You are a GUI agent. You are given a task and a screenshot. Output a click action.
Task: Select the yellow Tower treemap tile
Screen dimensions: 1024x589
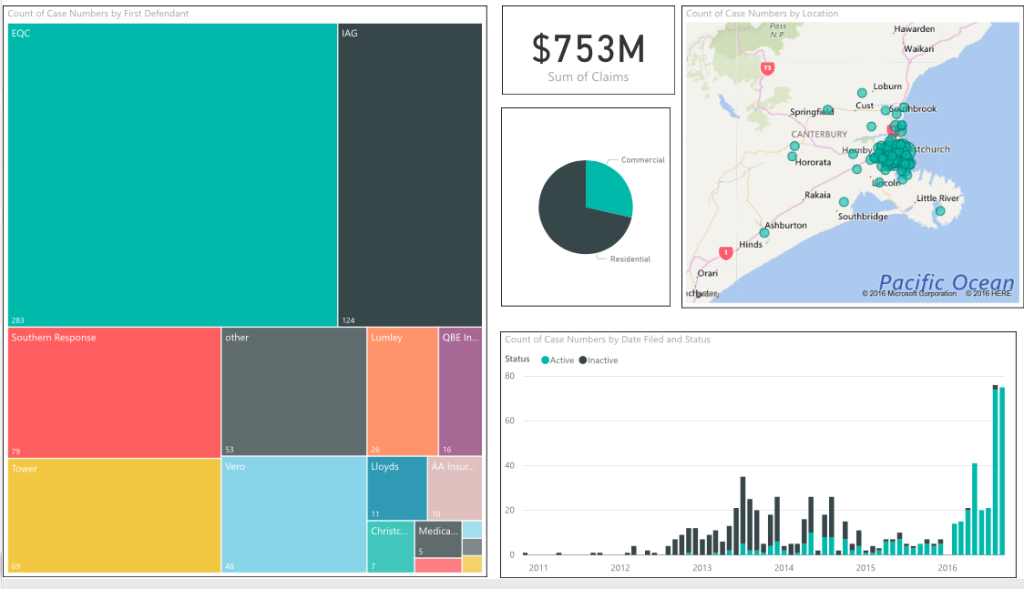coord(114,515)
